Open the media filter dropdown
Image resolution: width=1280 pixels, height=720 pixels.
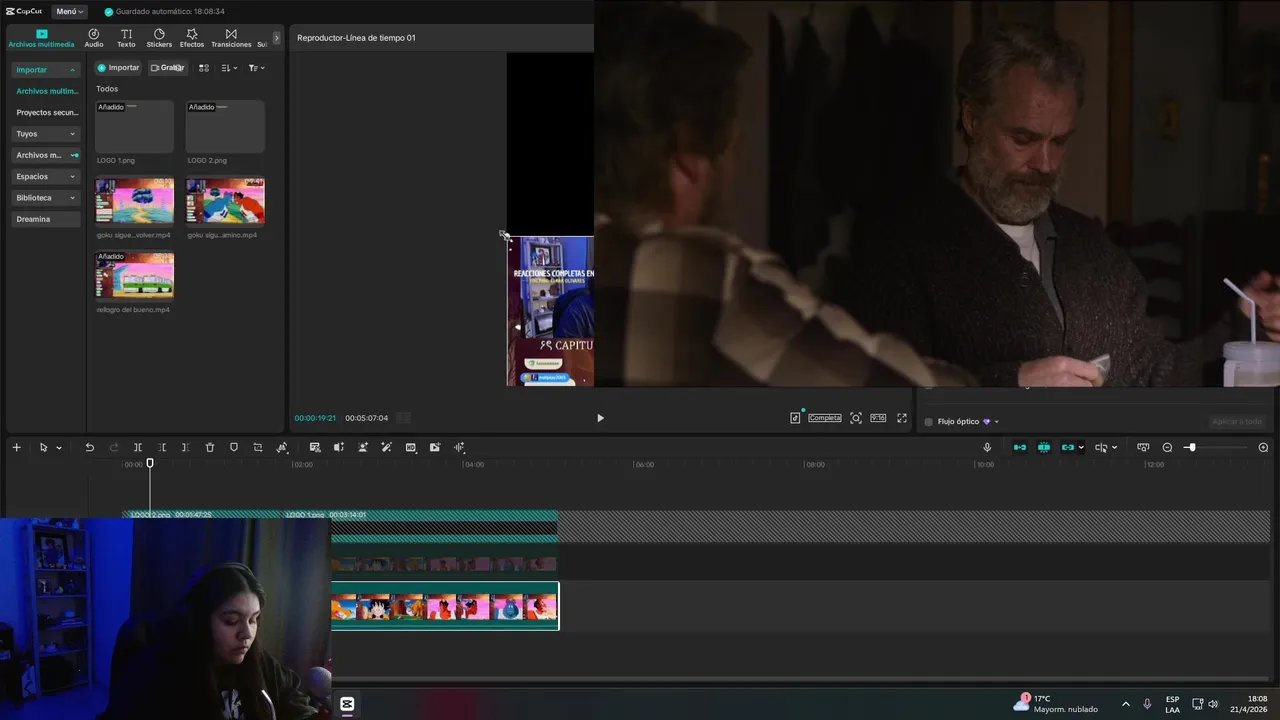pyautogui.click(x=256, y=68)
